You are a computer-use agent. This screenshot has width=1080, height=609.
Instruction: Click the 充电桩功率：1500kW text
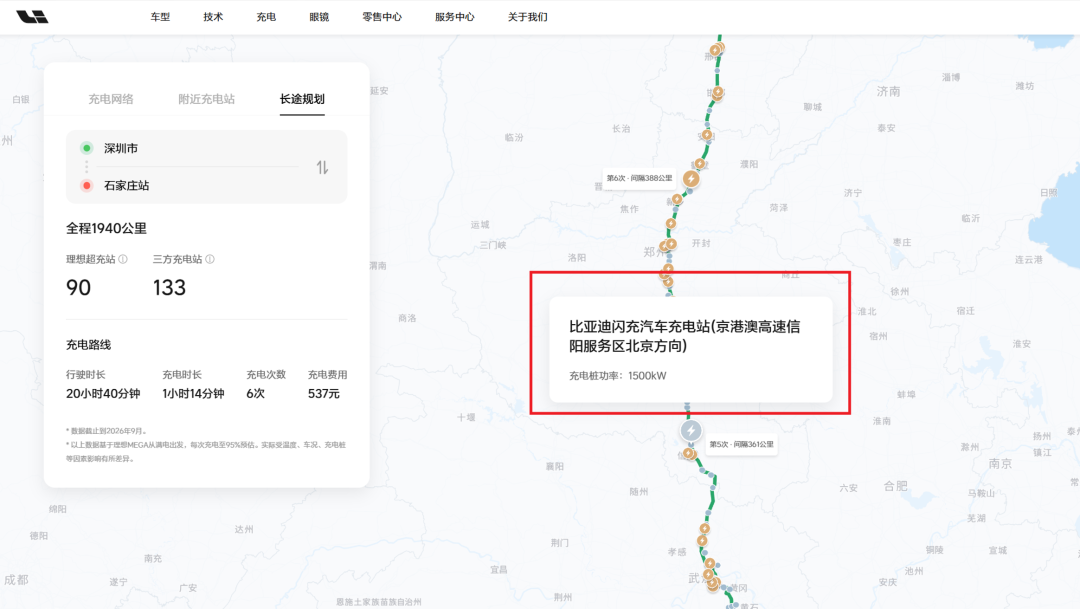pyautogui.click(x=617, y=375)
